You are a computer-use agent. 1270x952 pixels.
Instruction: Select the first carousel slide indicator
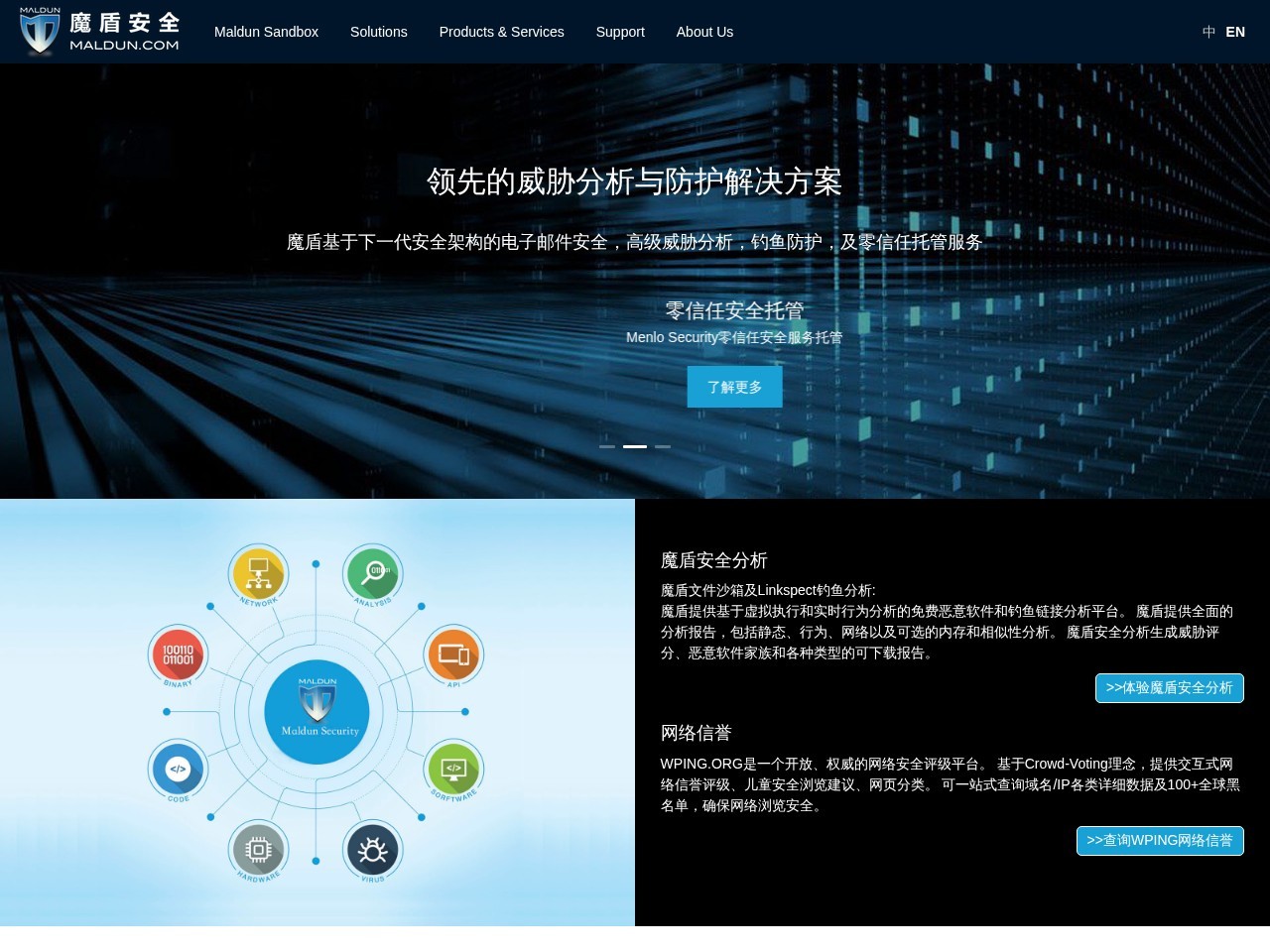[607, 446]
